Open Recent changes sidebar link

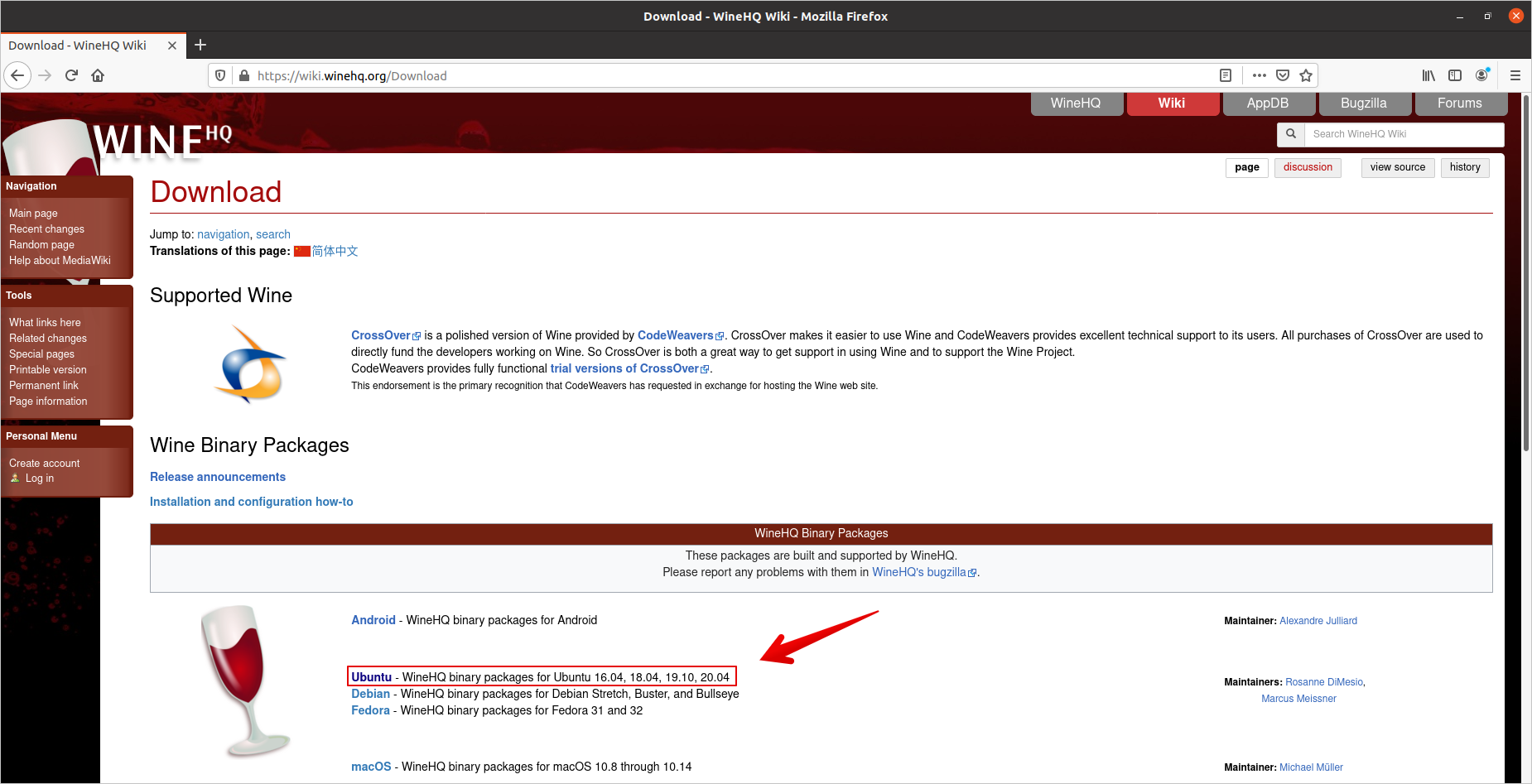click(46, 229)
